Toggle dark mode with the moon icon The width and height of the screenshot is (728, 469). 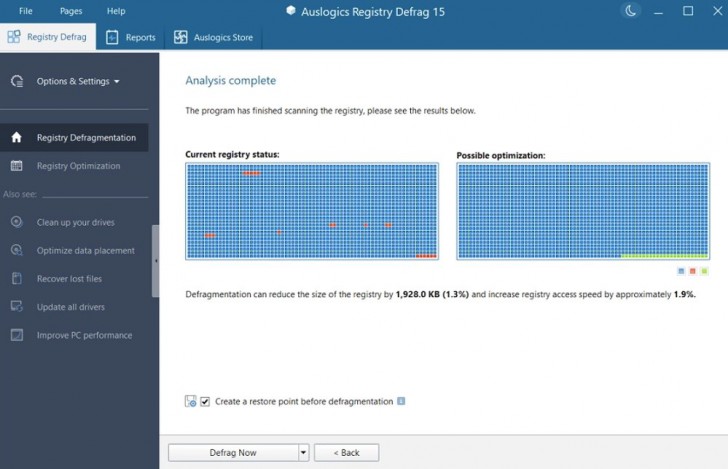point(630,11)
